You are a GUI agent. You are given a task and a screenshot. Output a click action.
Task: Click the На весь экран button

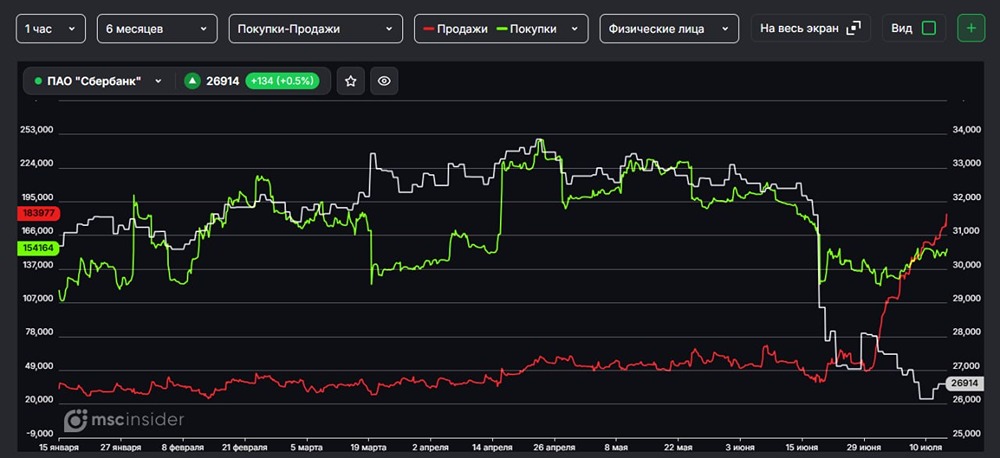pos(811,28)
